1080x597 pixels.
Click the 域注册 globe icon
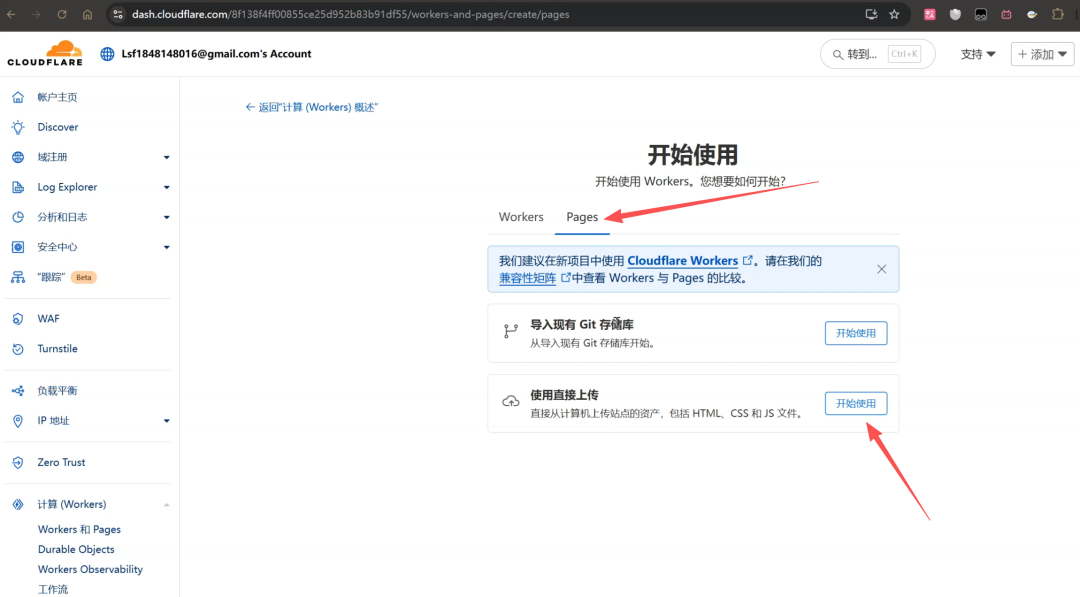click(18, 157)
